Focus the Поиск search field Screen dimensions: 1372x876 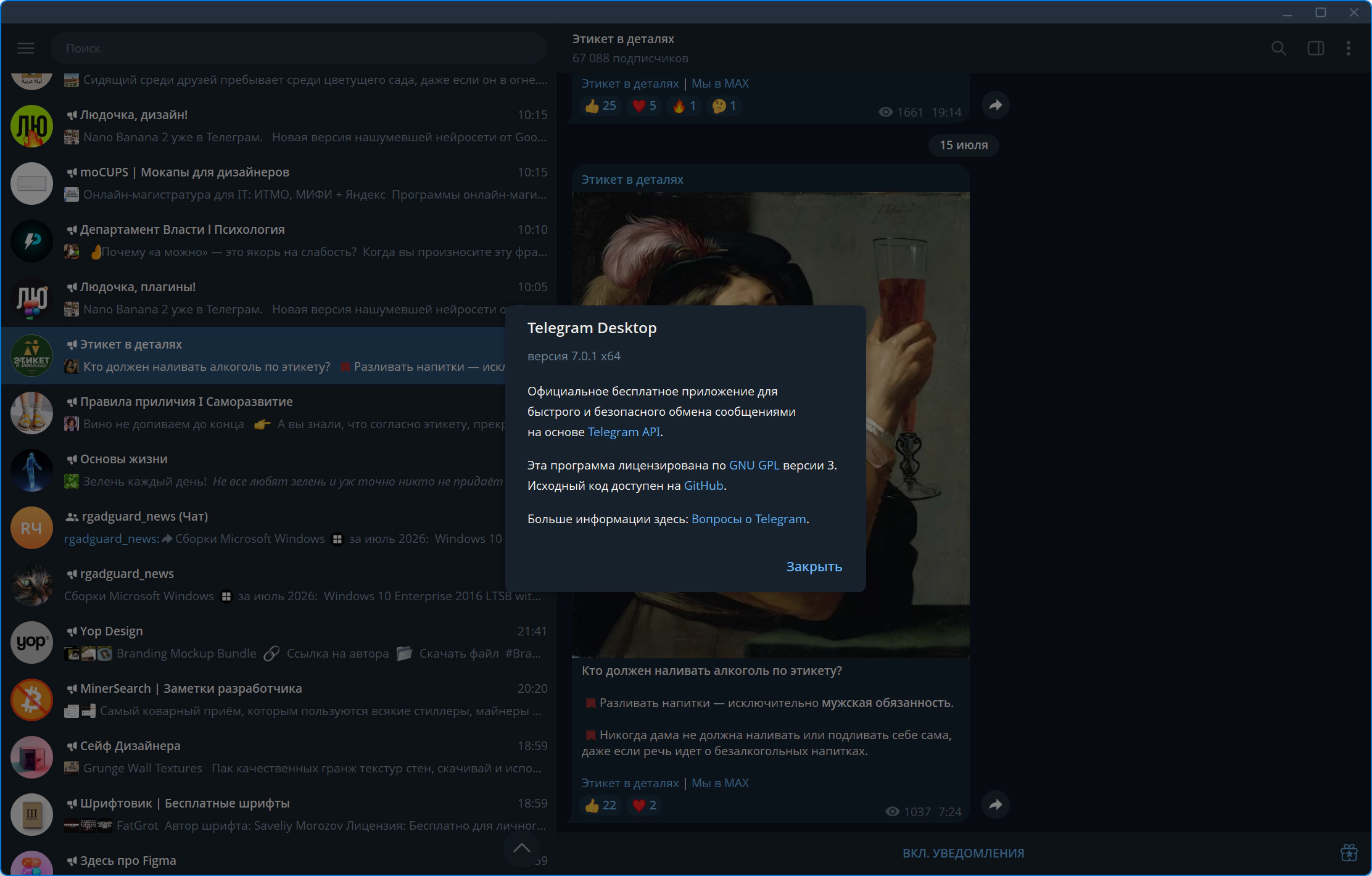(299, 48)
